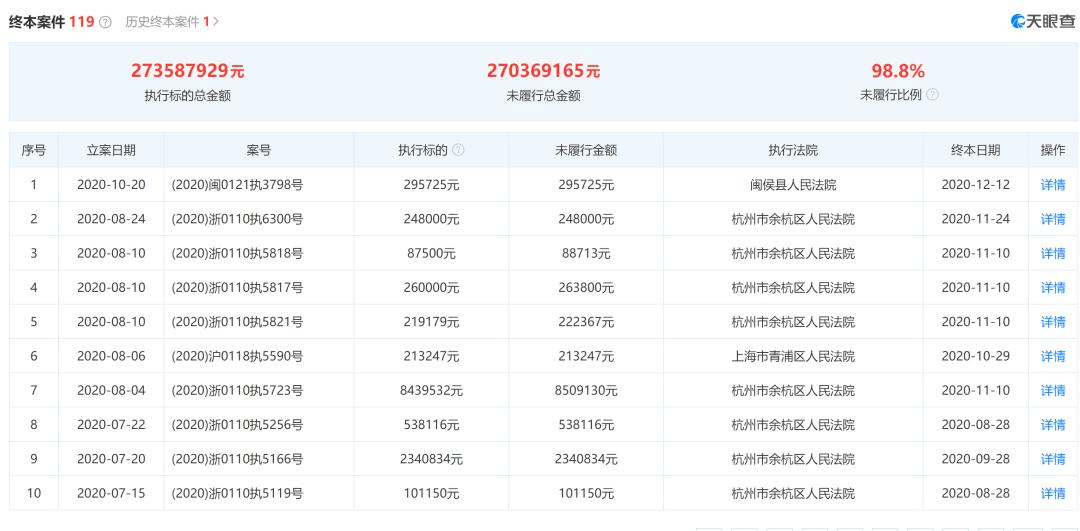Click the 天眼查 logo at top right
Screen dimensions: 1080x531
(x=1042, y=21)
